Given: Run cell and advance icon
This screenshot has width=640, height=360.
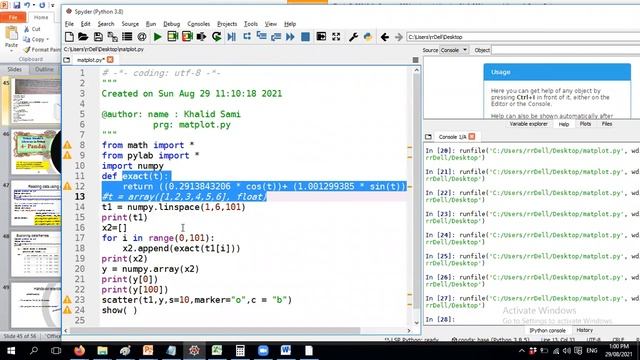Looking at the screenshot, I should point(187,37).
